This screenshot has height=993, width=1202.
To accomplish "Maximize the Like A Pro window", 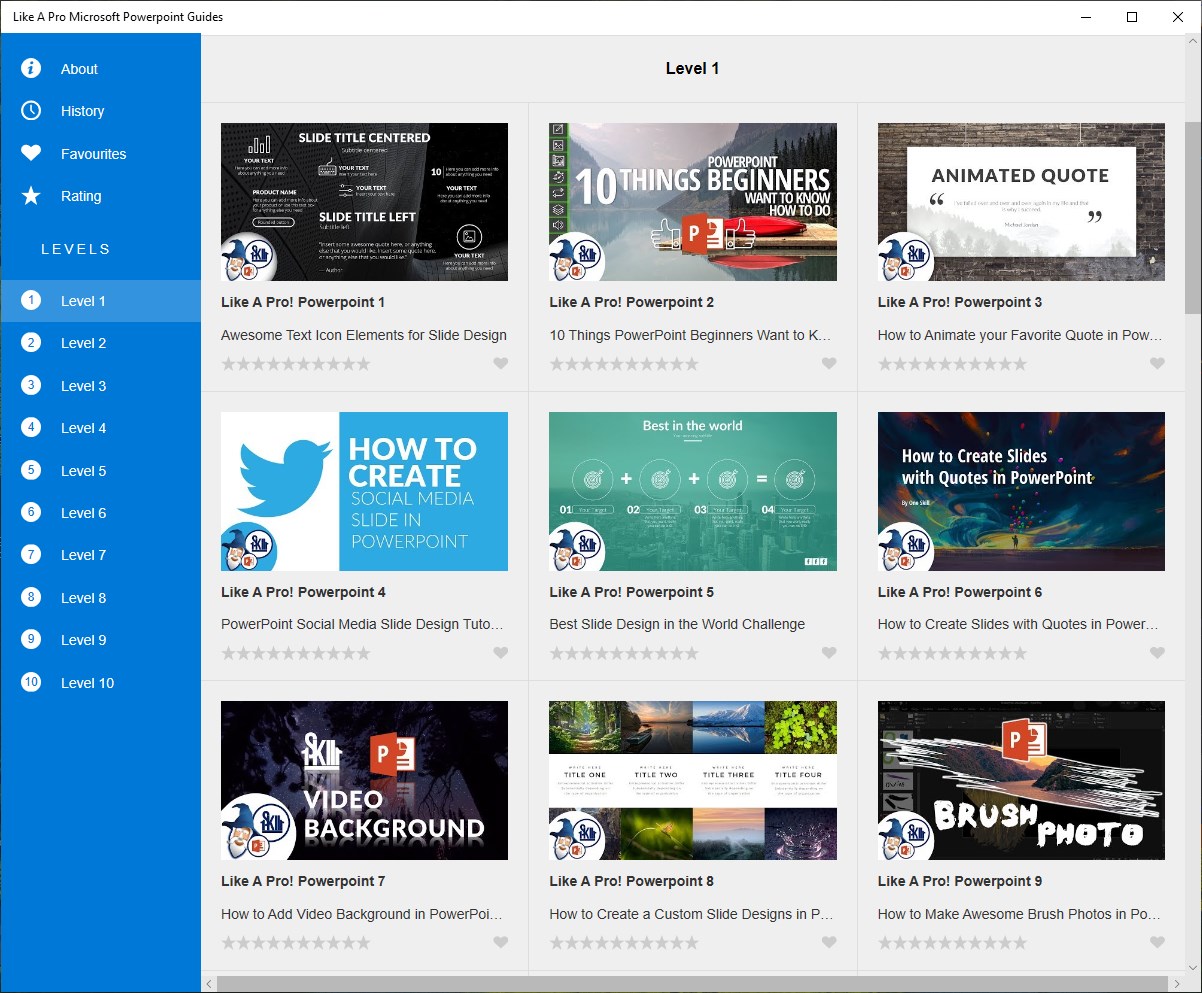I will (x=1132, y=17).
